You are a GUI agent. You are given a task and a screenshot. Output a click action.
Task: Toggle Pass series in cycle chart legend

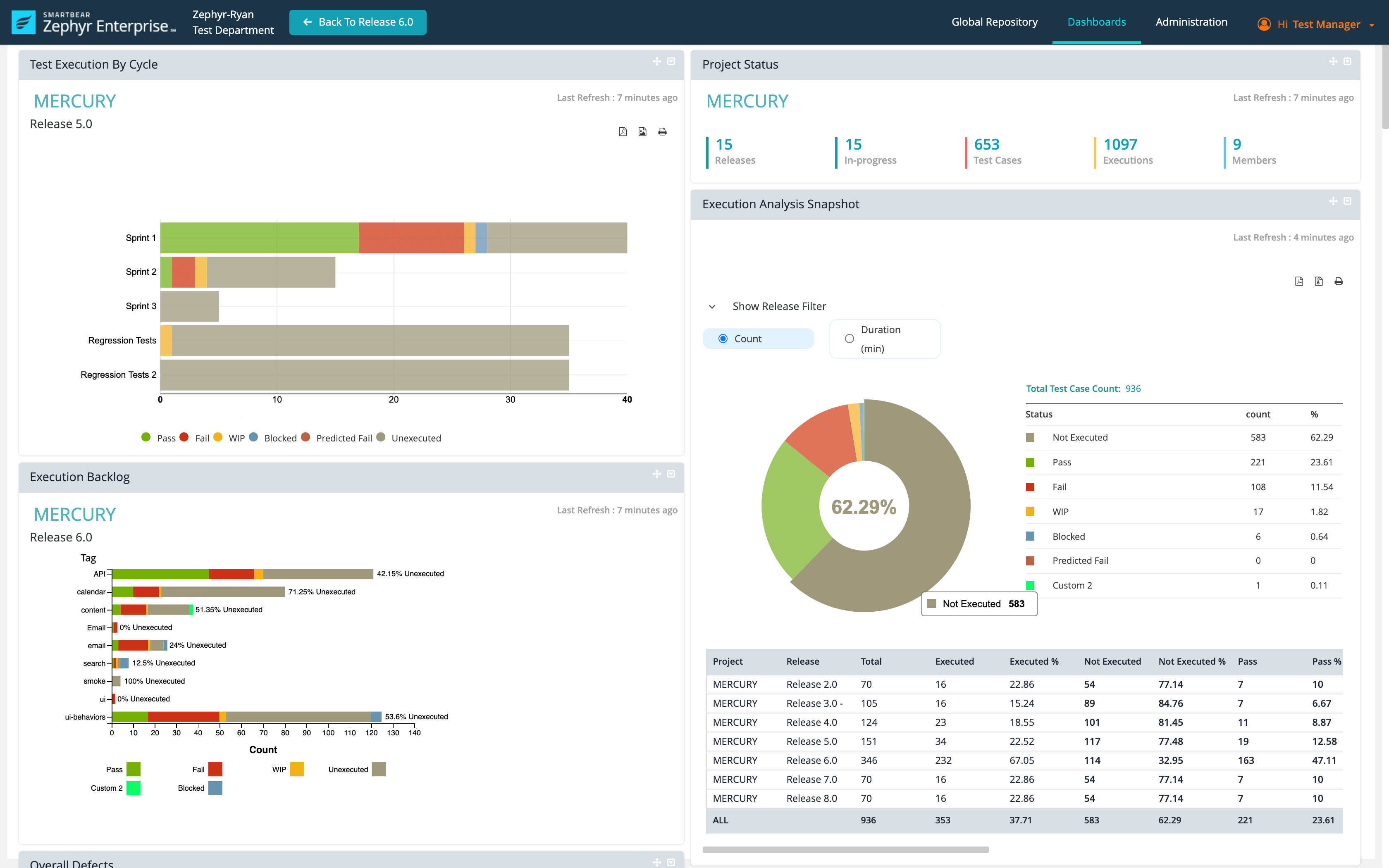point(158,438)
